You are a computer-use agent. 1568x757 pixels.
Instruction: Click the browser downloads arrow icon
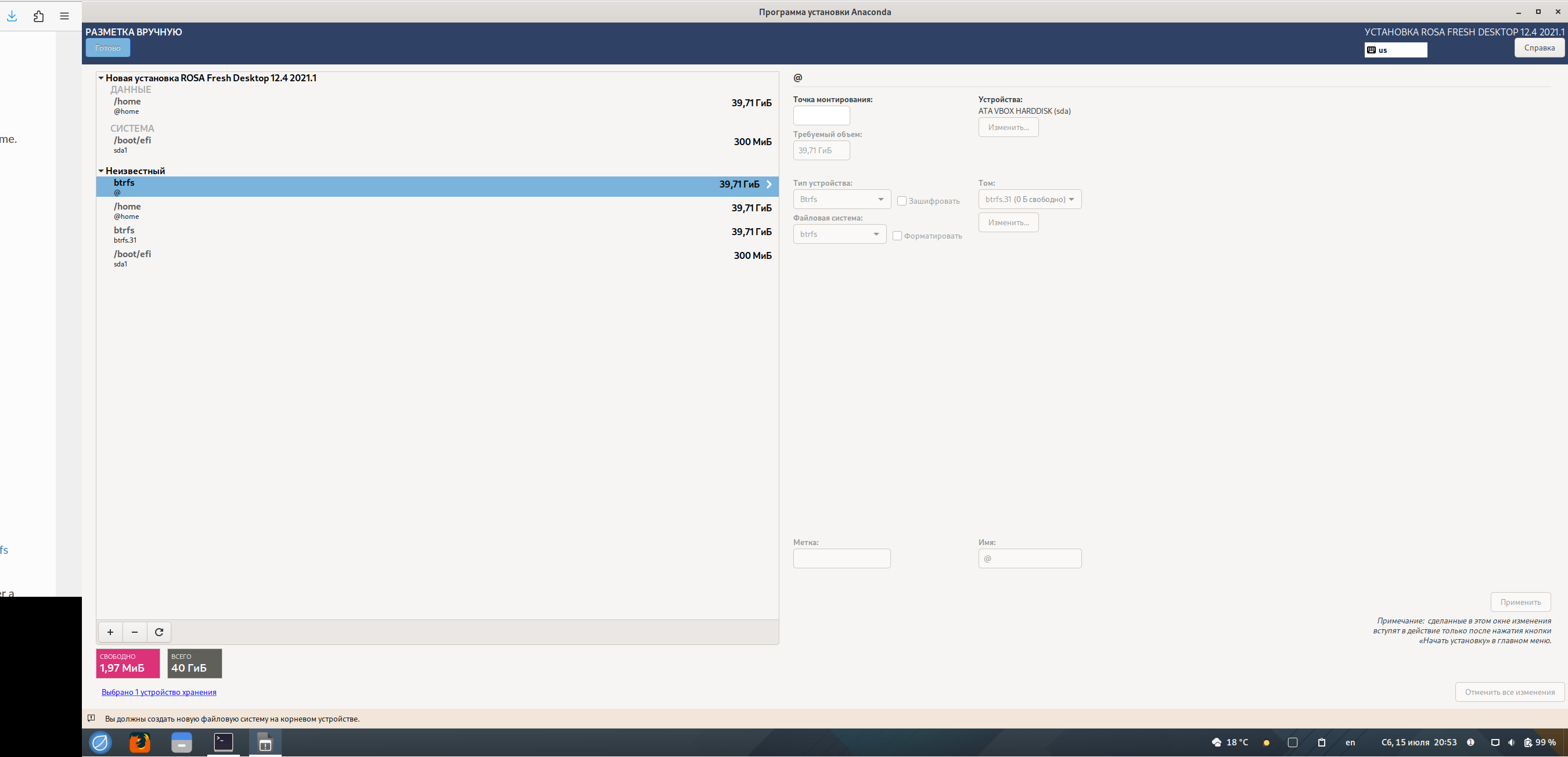[12, 16]
